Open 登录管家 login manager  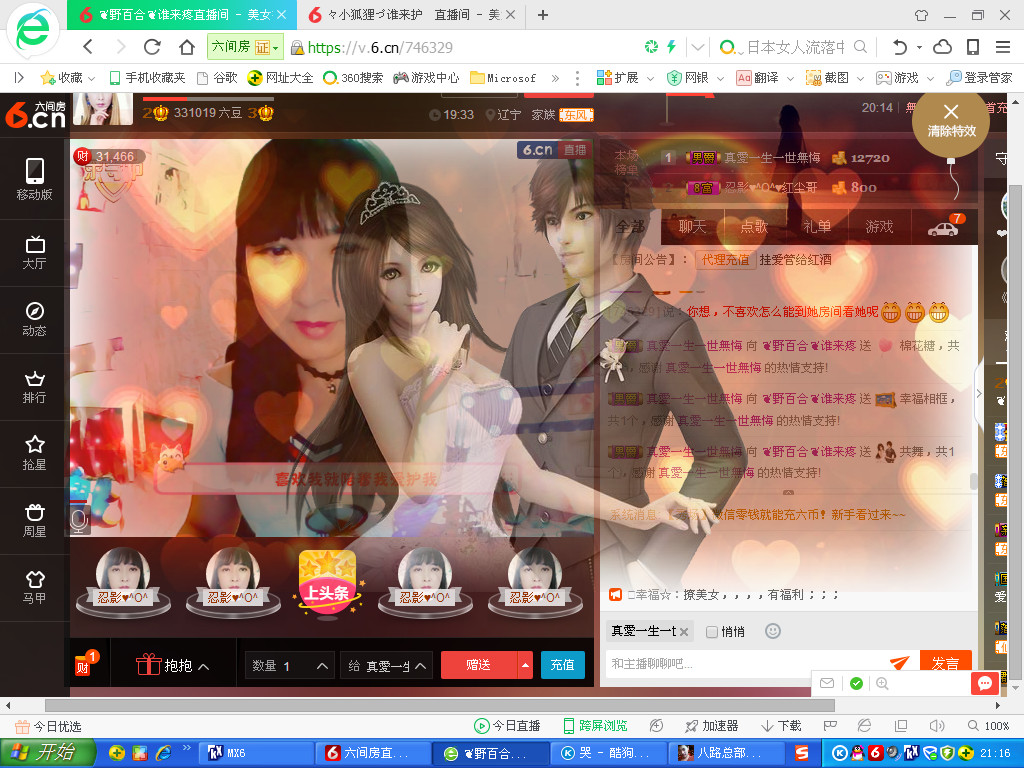(980, 78)
